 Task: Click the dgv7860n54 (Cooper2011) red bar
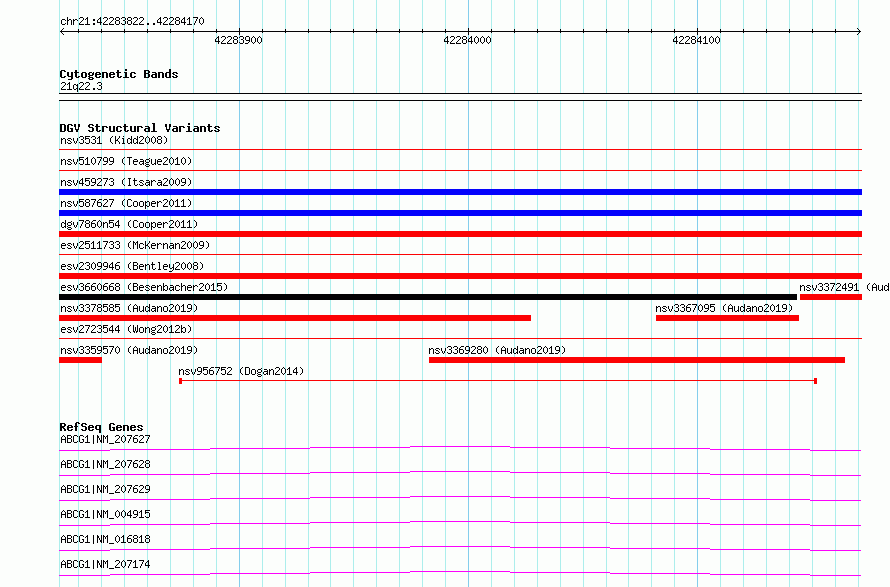460,234
